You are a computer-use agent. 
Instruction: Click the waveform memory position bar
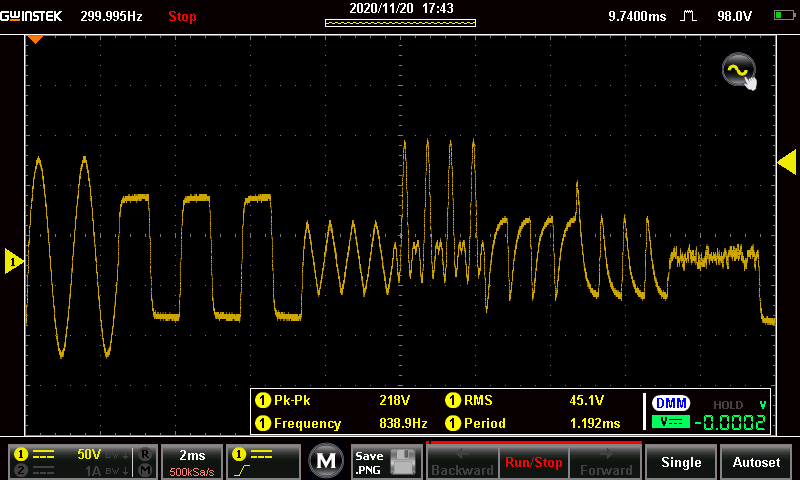[x=401, y=22]
